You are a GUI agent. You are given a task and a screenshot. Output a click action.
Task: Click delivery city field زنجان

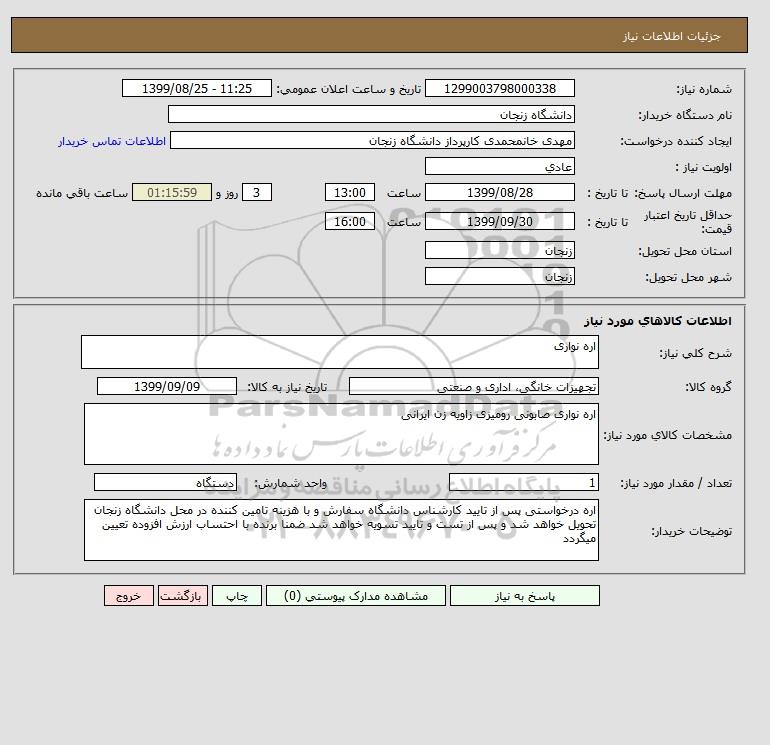click(499, 276)
